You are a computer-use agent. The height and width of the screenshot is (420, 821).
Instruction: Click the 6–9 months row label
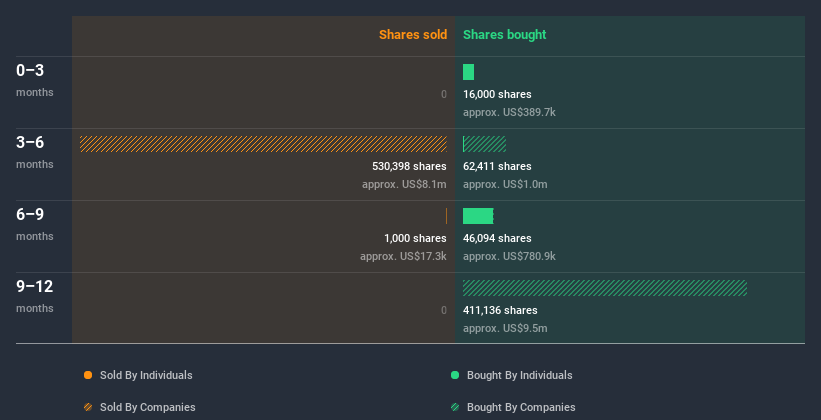[x=35, y=224]
